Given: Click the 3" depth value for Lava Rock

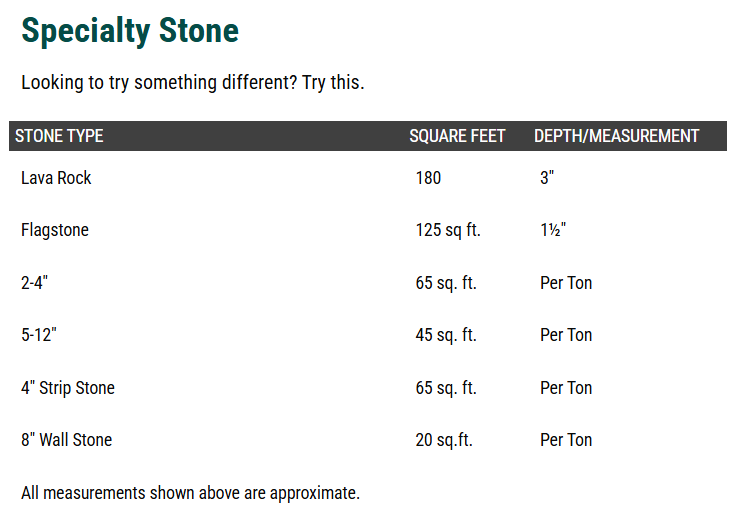Looking at the screenshot, I should click(547, 178).
